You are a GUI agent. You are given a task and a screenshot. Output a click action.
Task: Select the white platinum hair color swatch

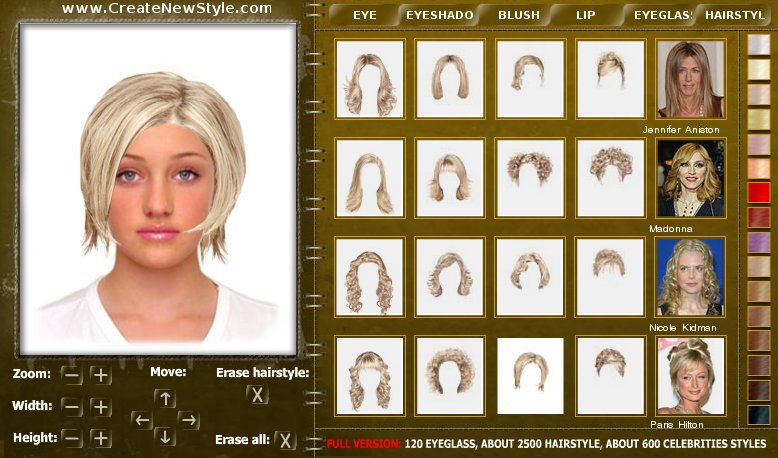pyautogui.click(x=759, y=45)
